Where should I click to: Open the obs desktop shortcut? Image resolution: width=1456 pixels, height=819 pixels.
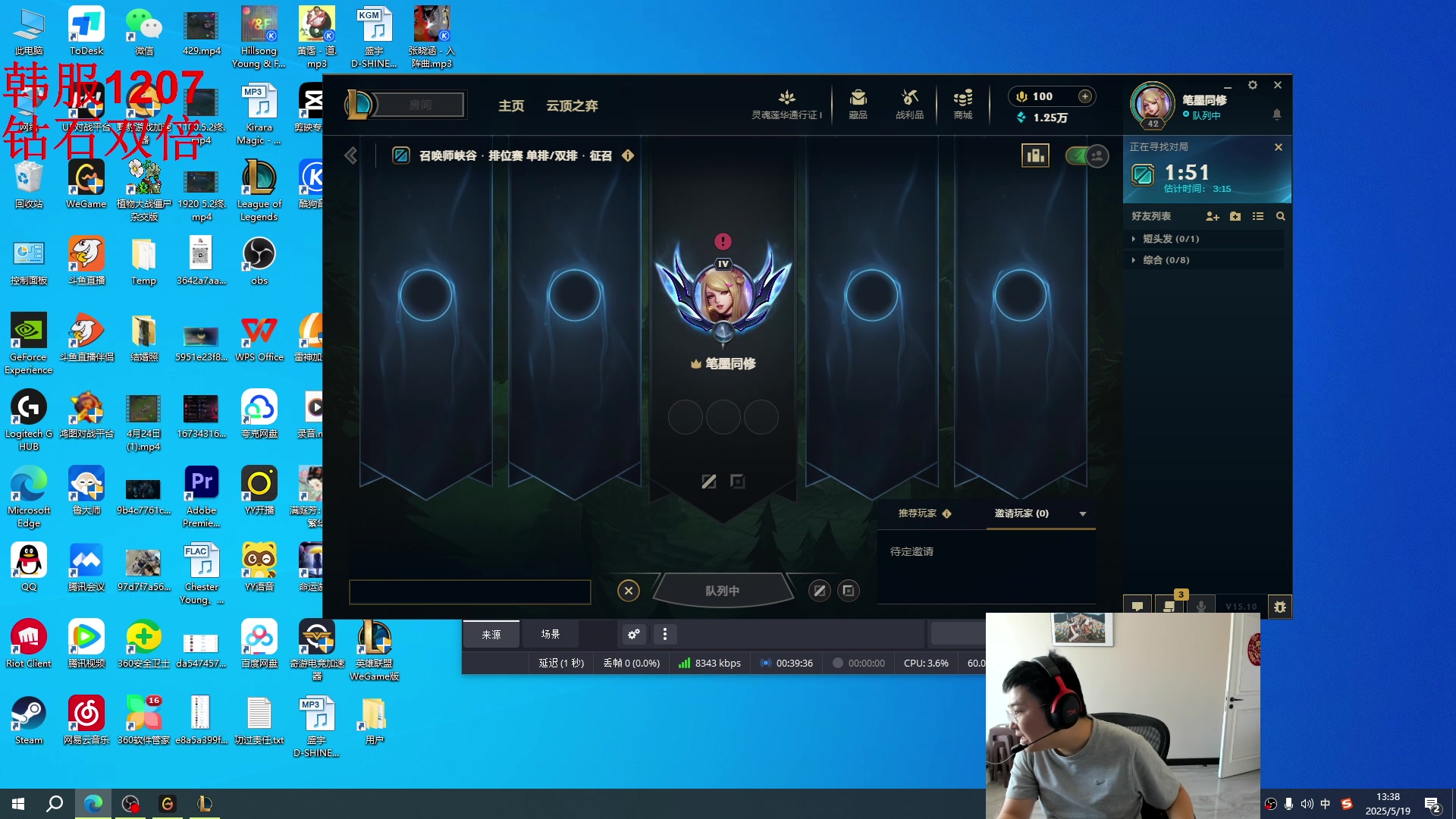pyautogui.click(x=259, y=261)
